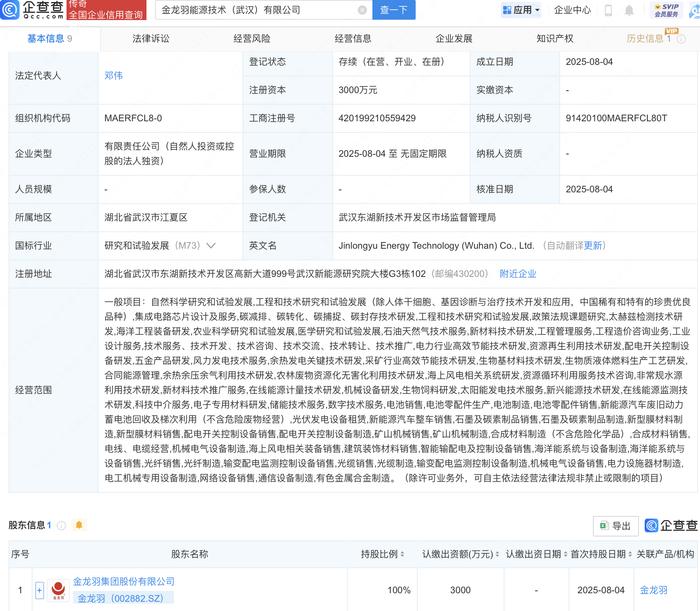
Task: Clear the search box with the X icon
Action: tap(362, 10)
